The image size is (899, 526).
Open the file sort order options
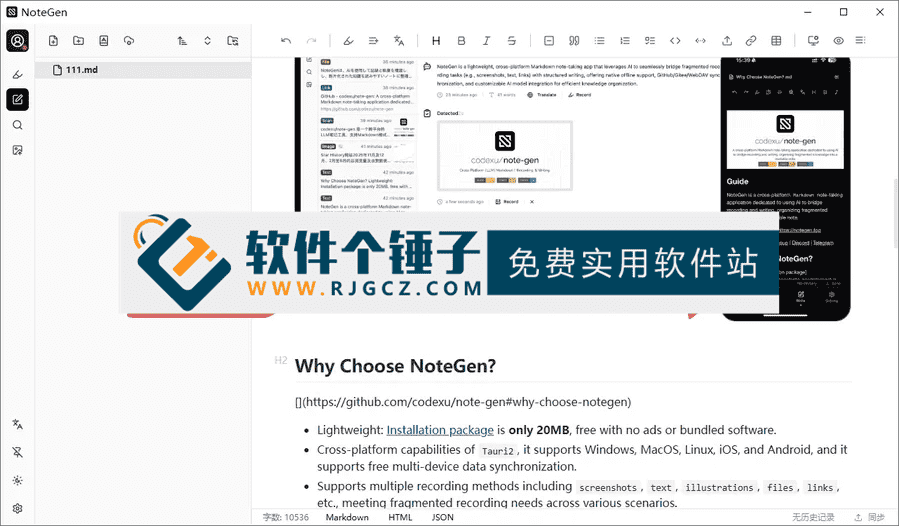tap(182, 41)
